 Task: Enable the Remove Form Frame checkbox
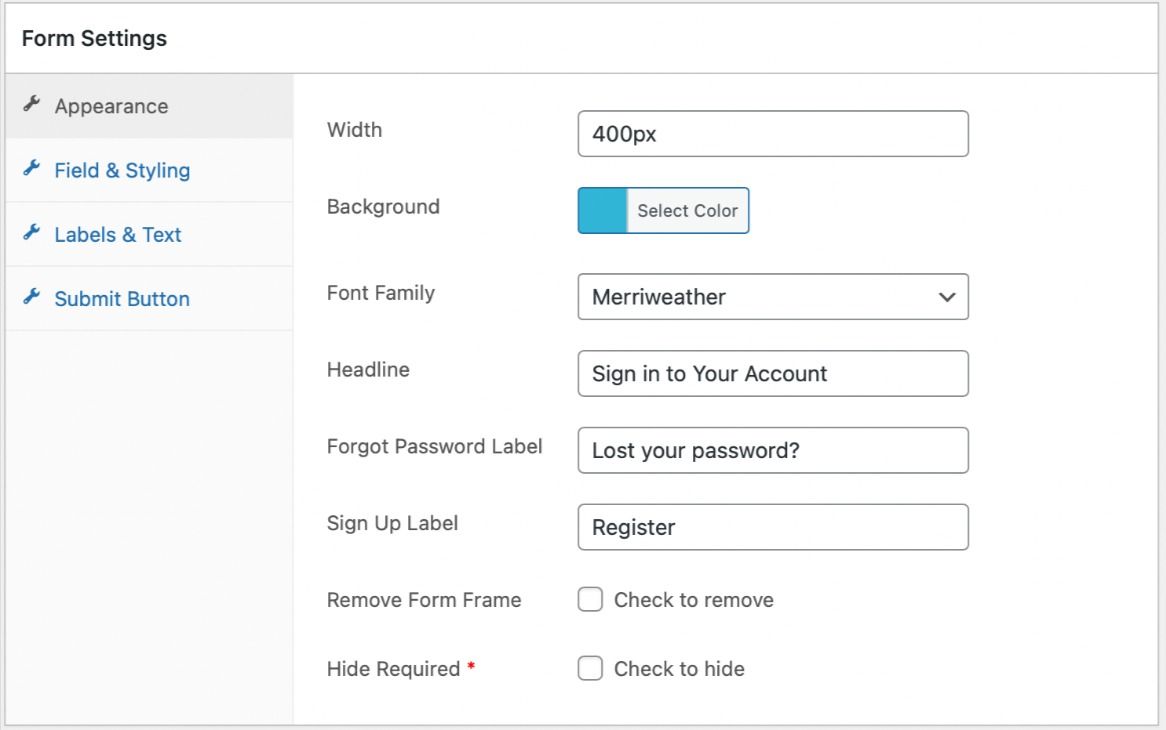(590, 600)
